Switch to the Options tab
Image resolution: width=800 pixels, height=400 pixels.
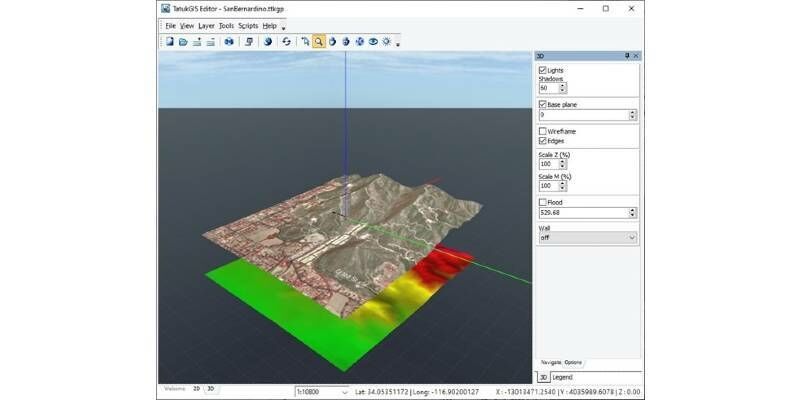[x=573, y=362]
